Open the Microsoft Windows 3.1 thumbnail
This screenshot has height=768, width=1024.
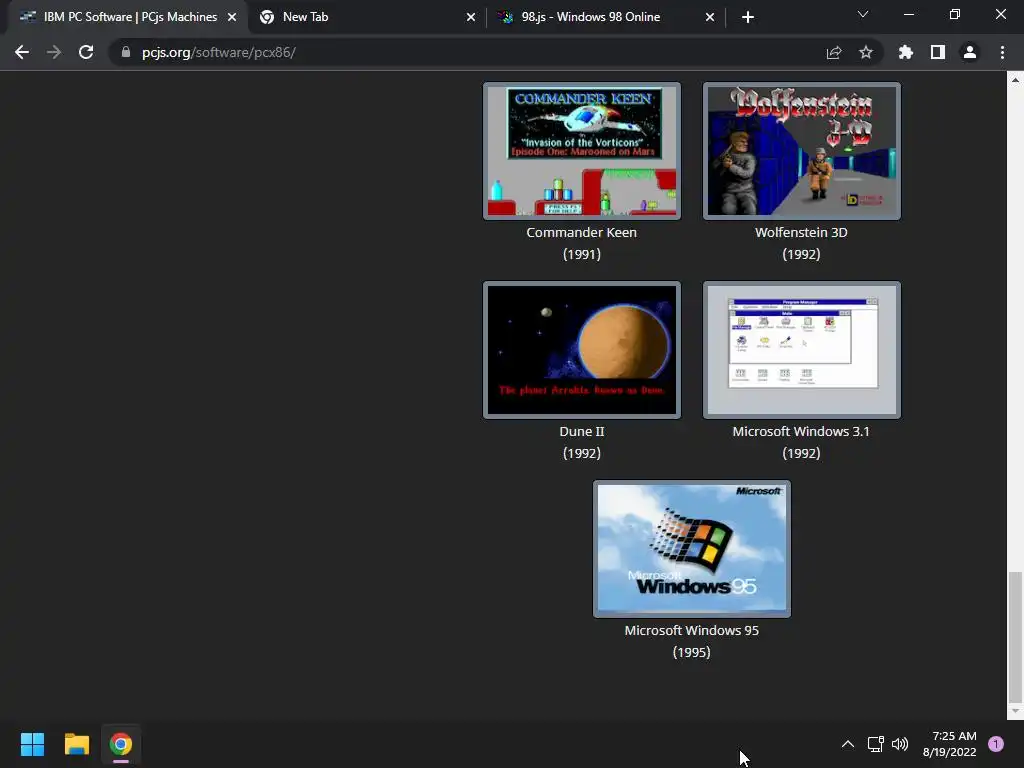point(801,350)
